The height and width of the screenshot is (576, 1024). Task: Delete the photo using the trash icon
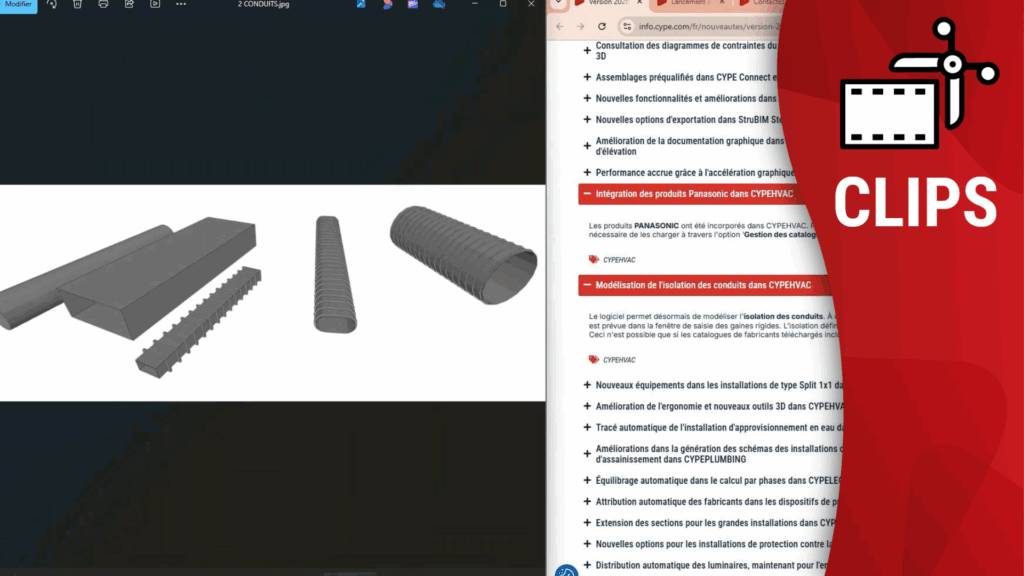[77, 5]
